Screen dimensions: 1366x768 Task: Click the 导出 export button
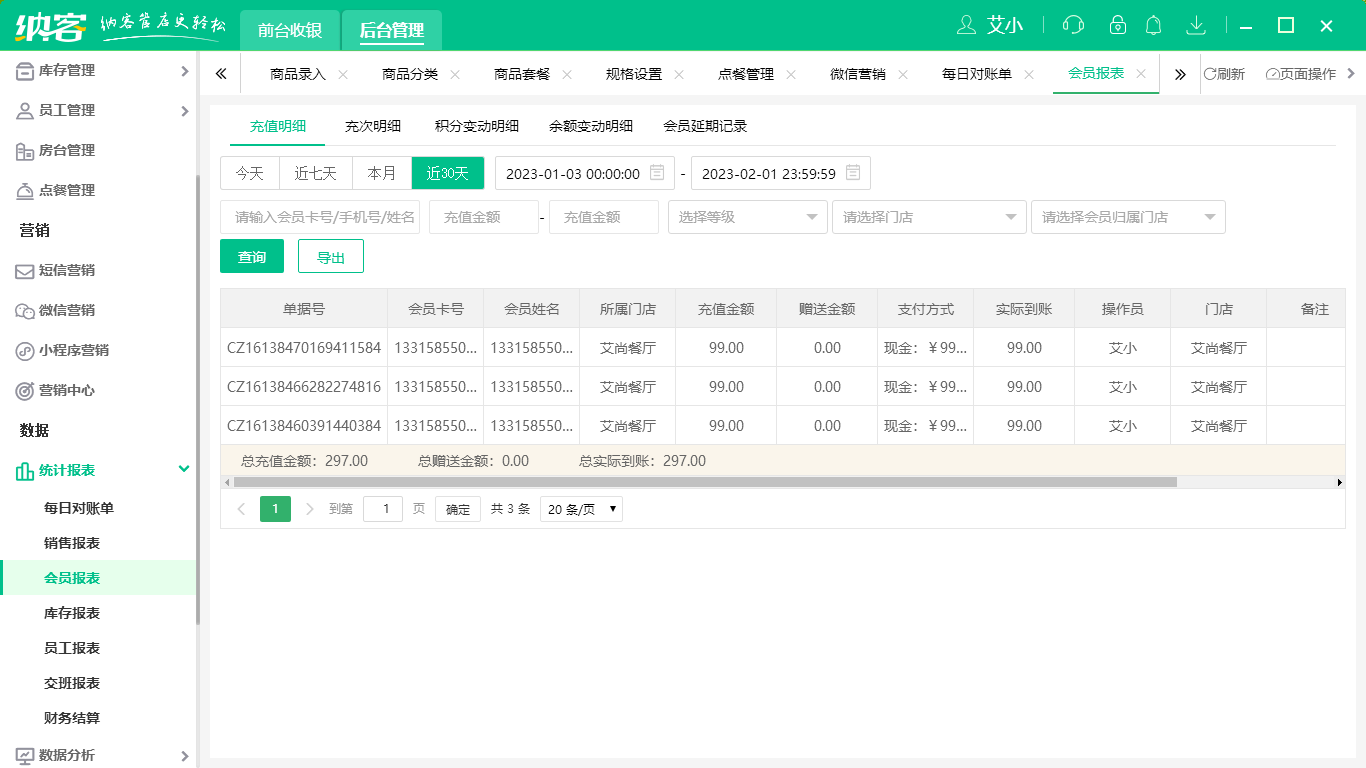[x=330, y=256]
